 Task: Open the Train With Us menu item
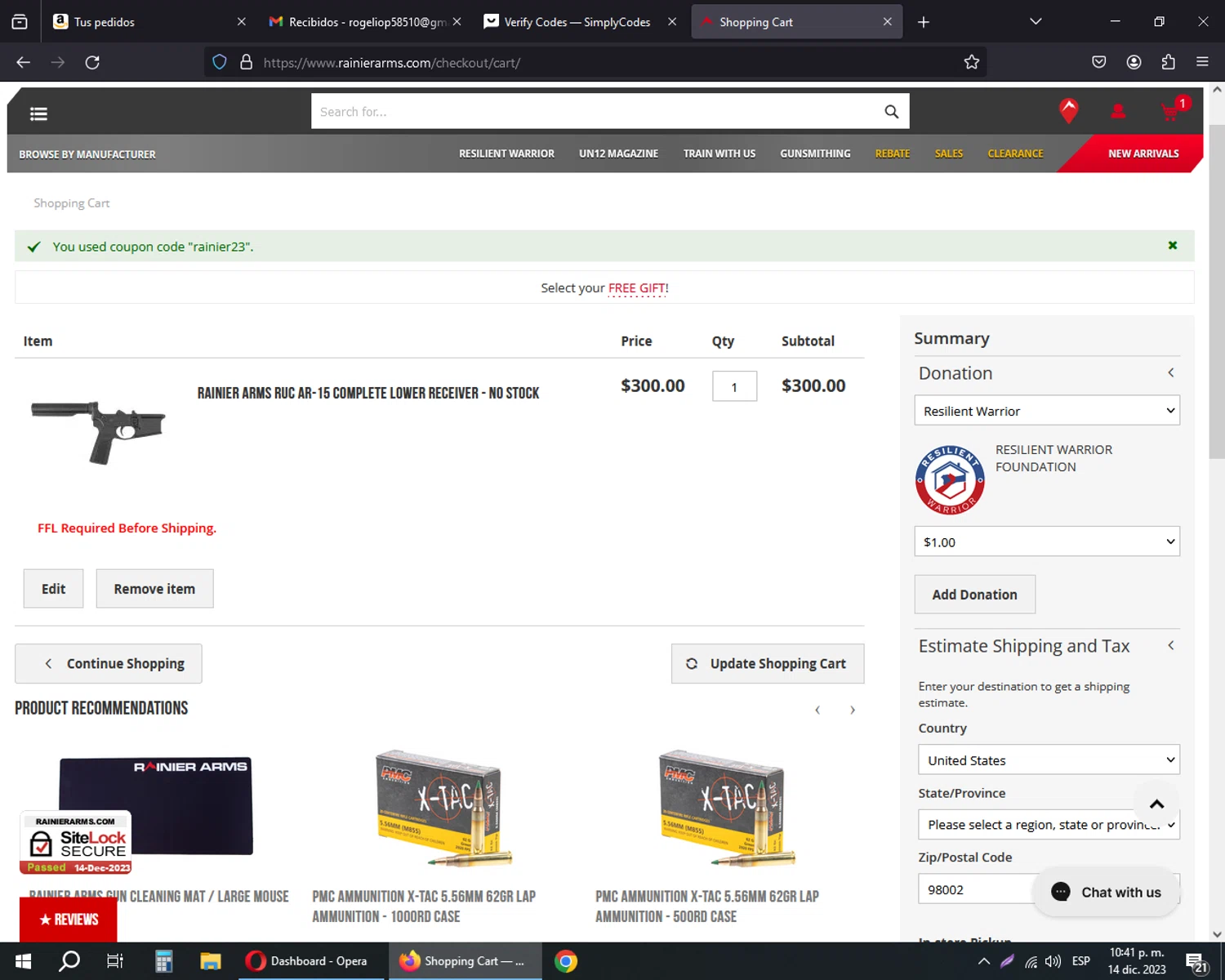coord(719,154)
